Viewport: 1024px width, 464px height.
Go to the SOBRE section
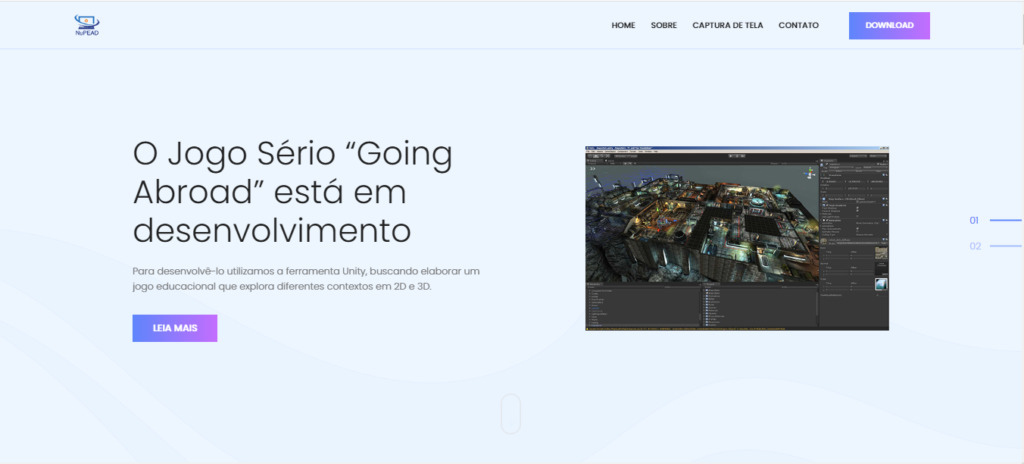click(663, 25)
